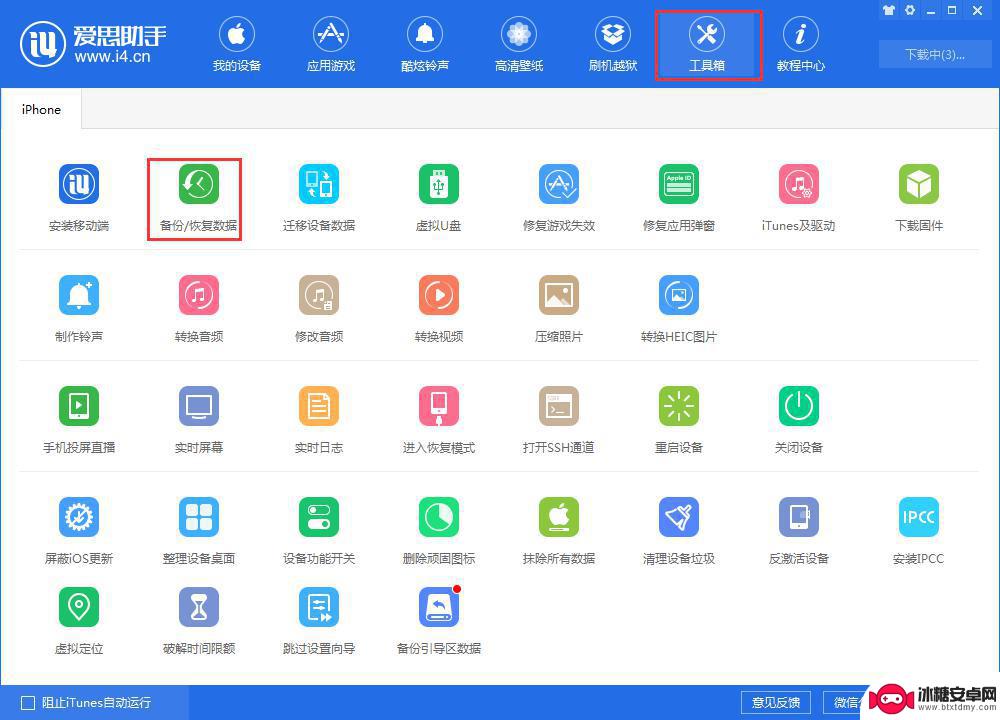1000x720 pixels.
Task: Switch to 酷炫铃声 section
Action: tap(425, 44)
